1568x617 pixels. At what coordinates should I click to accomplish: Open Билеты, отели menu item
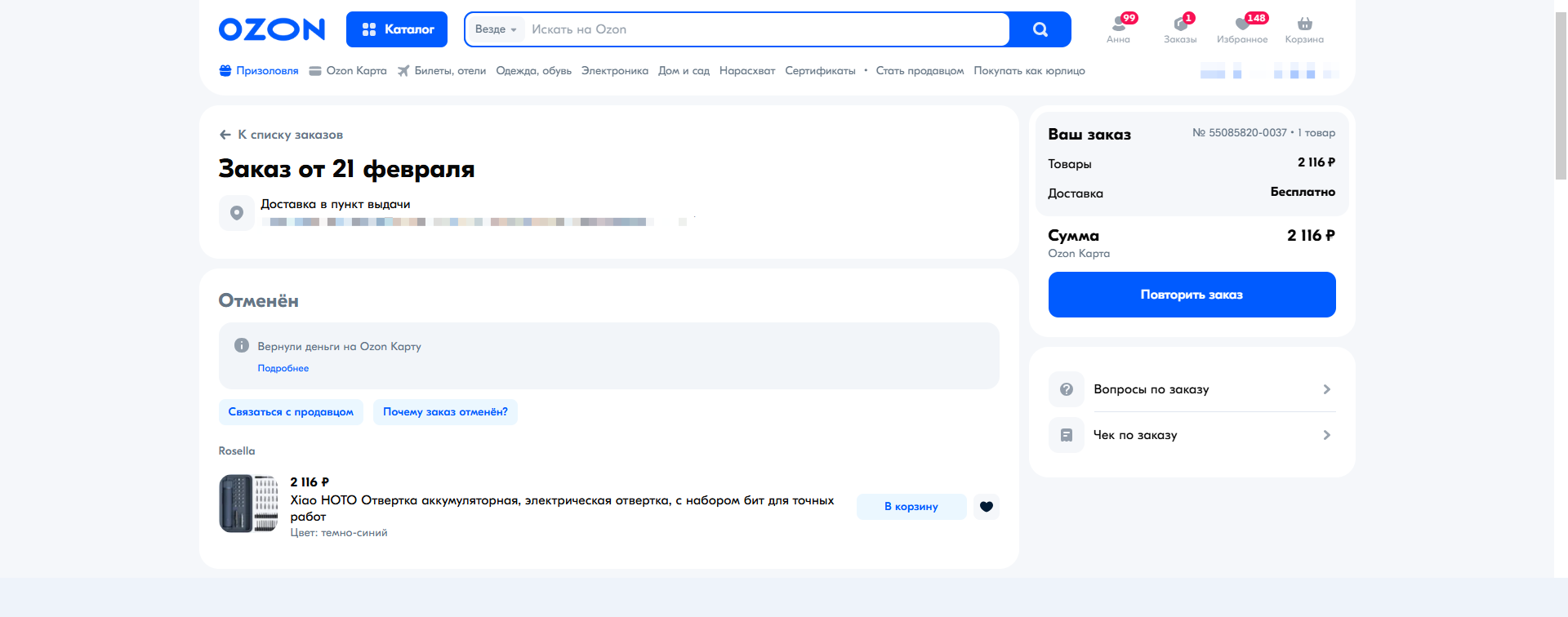(x=442, y=71)
